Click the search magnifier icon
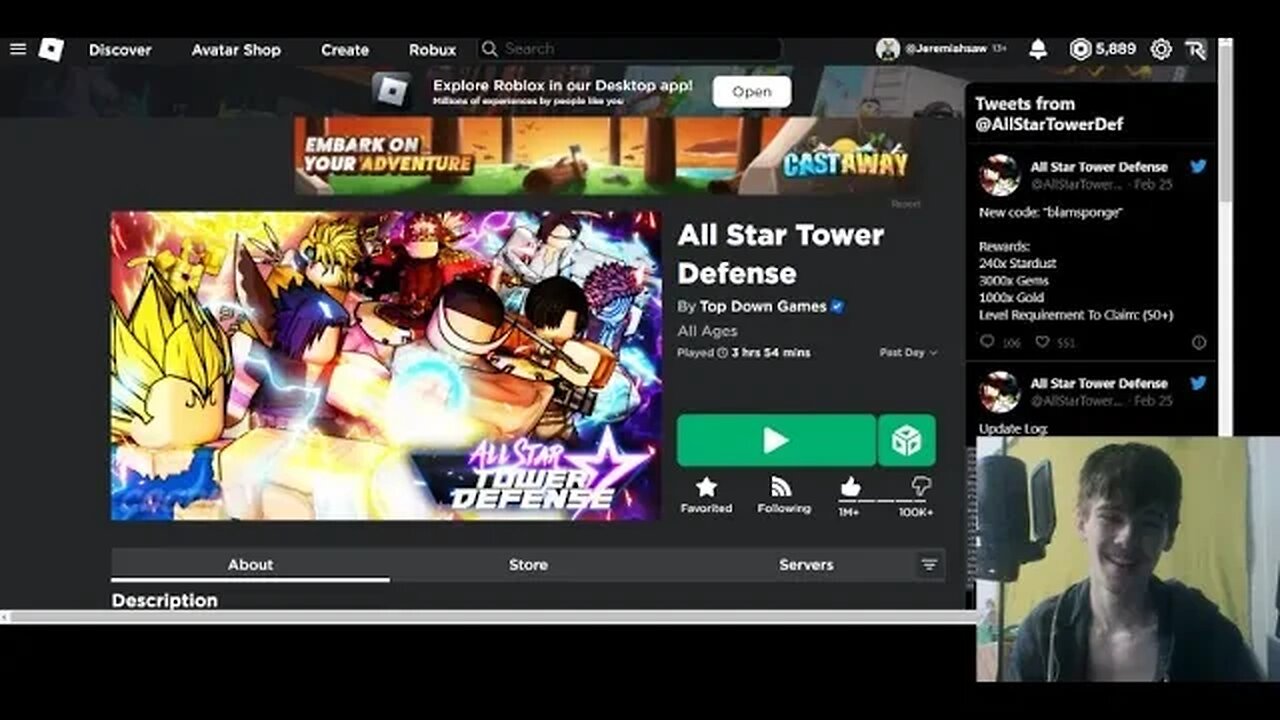Screen dimensions: 1280x720 (x=489, y=49)
